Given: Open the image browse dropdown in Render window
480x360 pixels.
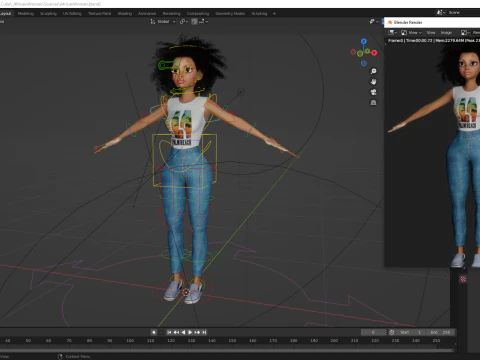Looking at the screenshot, I should tap(465, 33).
